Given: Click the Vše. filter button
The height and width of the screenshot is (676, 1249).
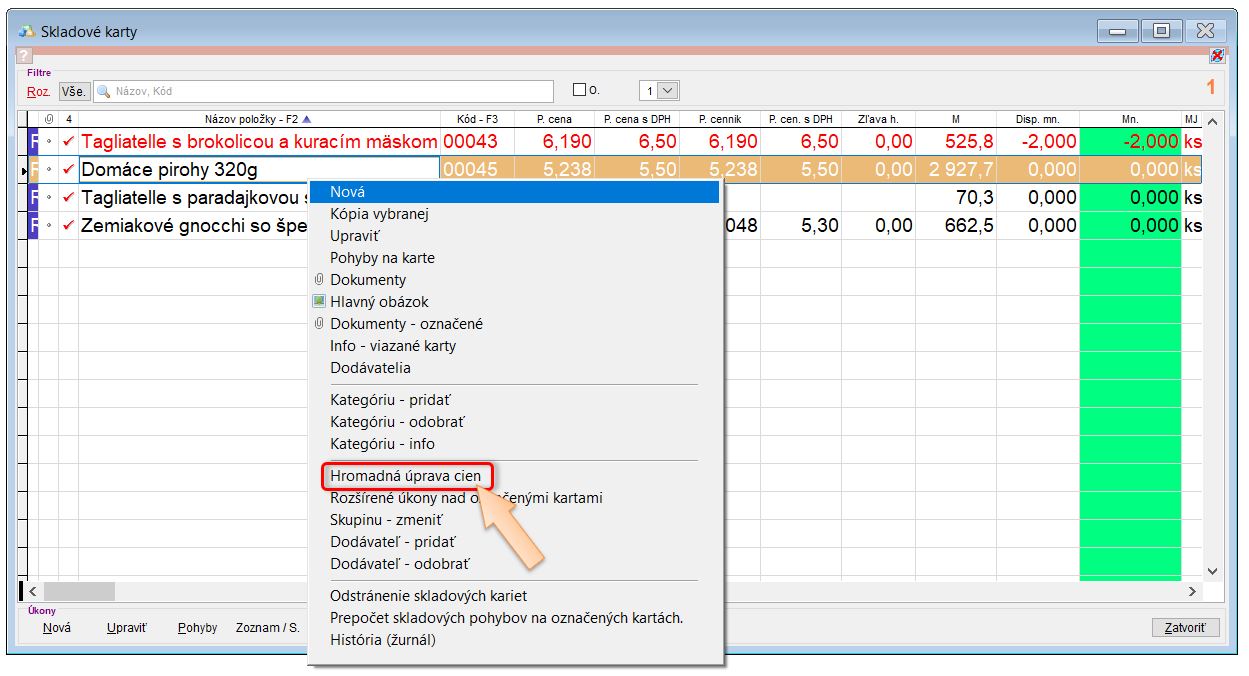Looking at the screenshot, I should (74, 91).
